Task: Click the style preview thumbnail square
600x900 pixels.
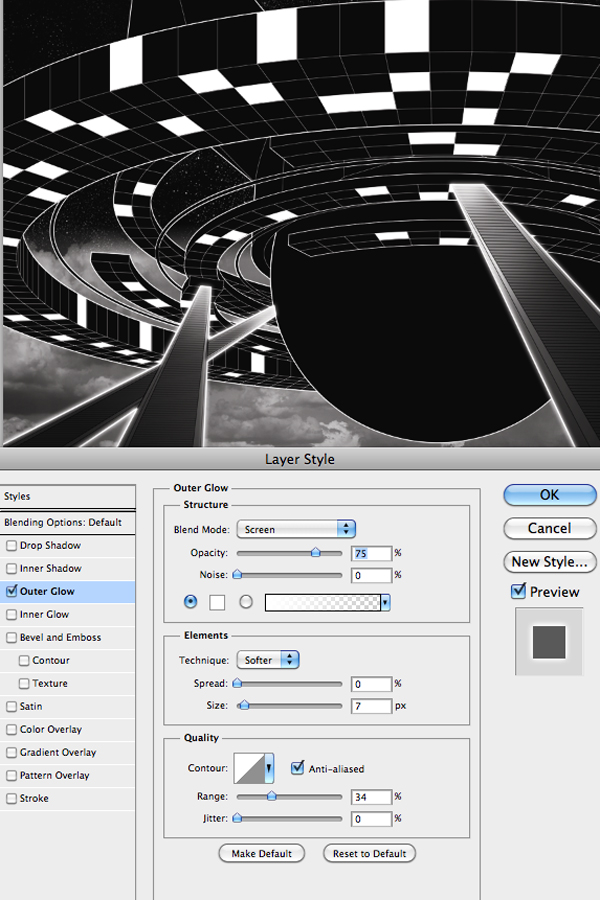Action: [x=549, y=642]
